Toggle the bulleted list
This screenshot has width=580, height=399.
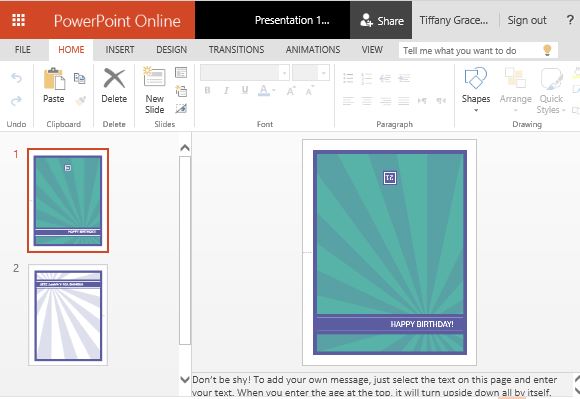(348, 78)
